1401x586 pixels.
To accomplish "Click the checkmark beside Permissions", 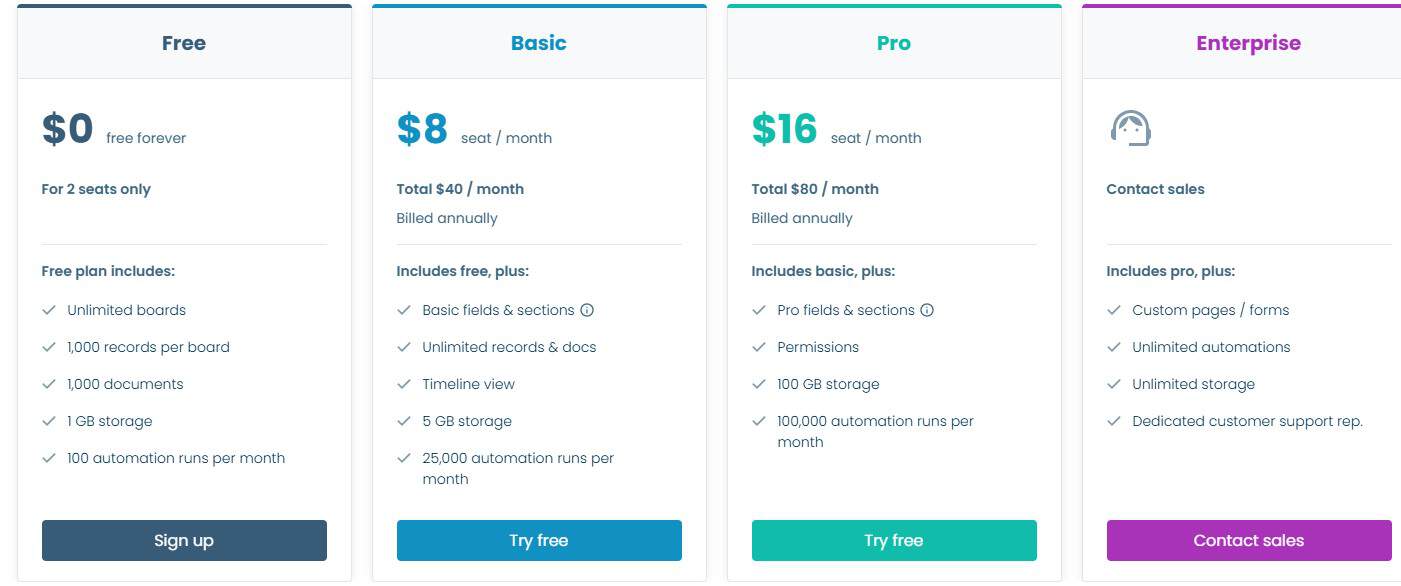I will click(759, 347).
